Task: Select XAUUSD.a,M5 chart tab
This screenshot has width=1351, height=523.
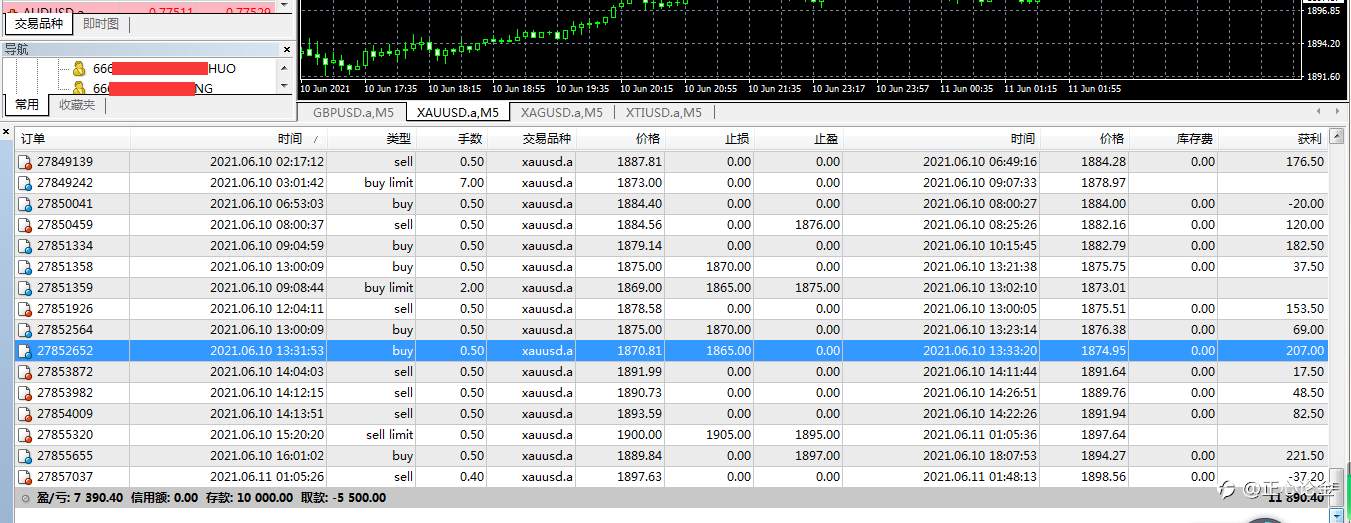Action: click(458, 112)
